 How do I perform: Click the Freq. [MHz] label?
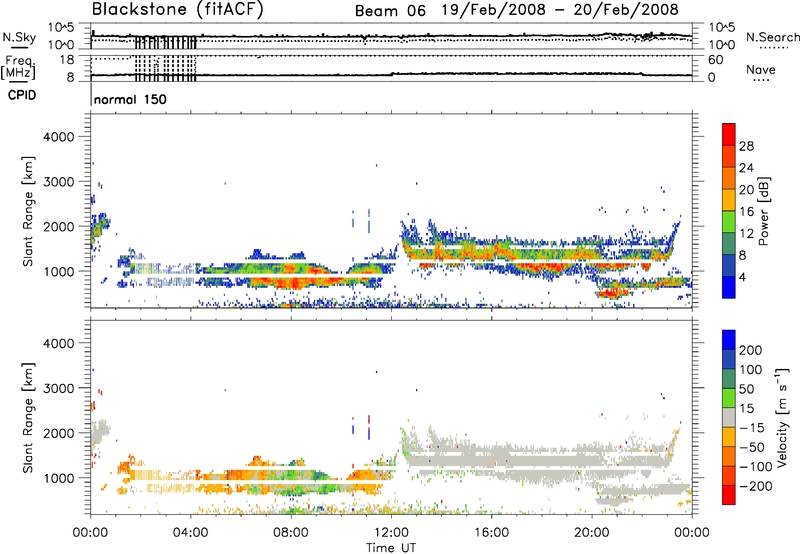tap(18, 67)
